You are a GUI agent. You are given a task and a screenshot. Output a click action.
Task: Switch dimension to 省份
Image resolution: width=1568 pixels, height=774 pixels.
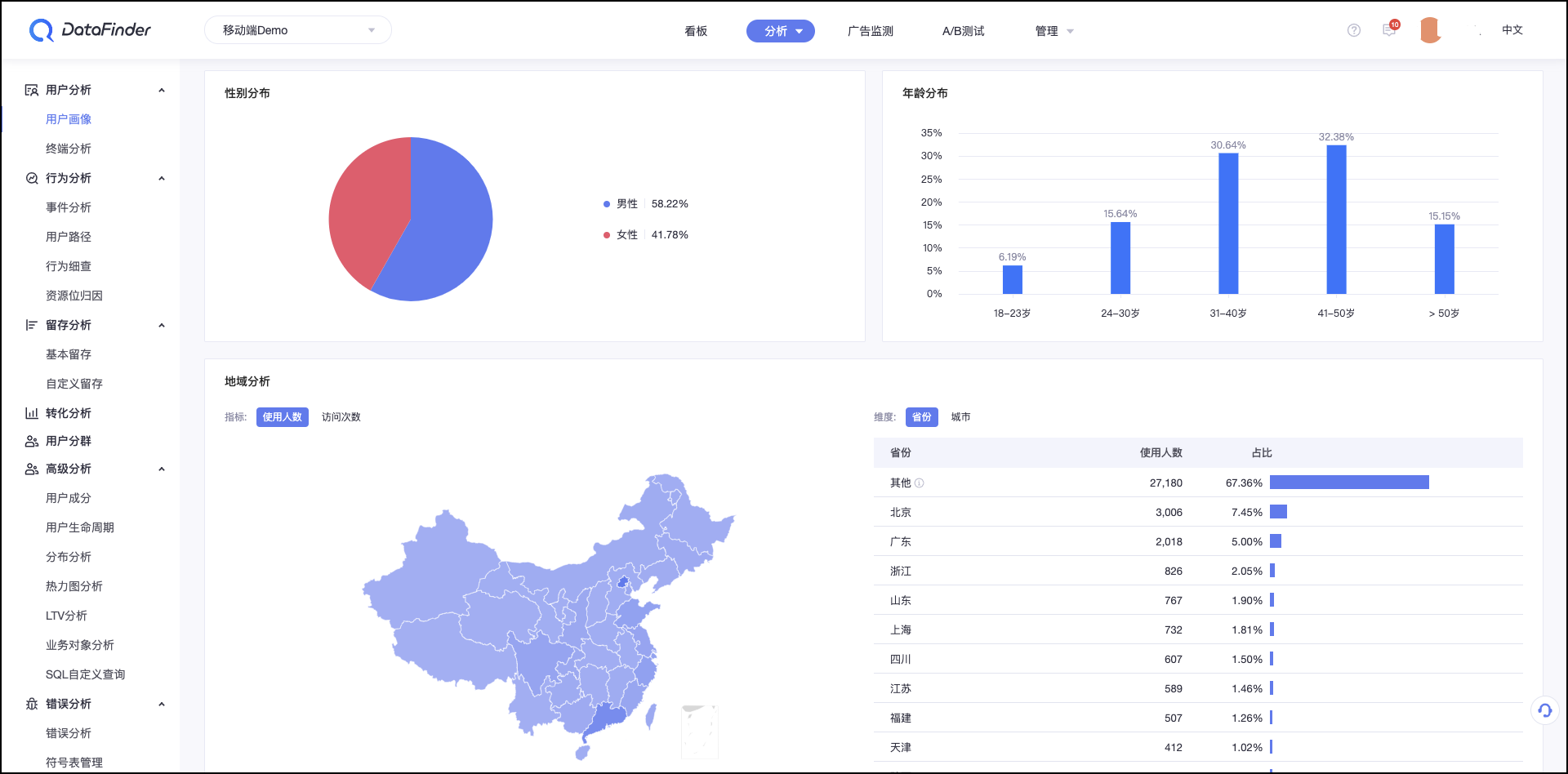click(x=922, y=417)
